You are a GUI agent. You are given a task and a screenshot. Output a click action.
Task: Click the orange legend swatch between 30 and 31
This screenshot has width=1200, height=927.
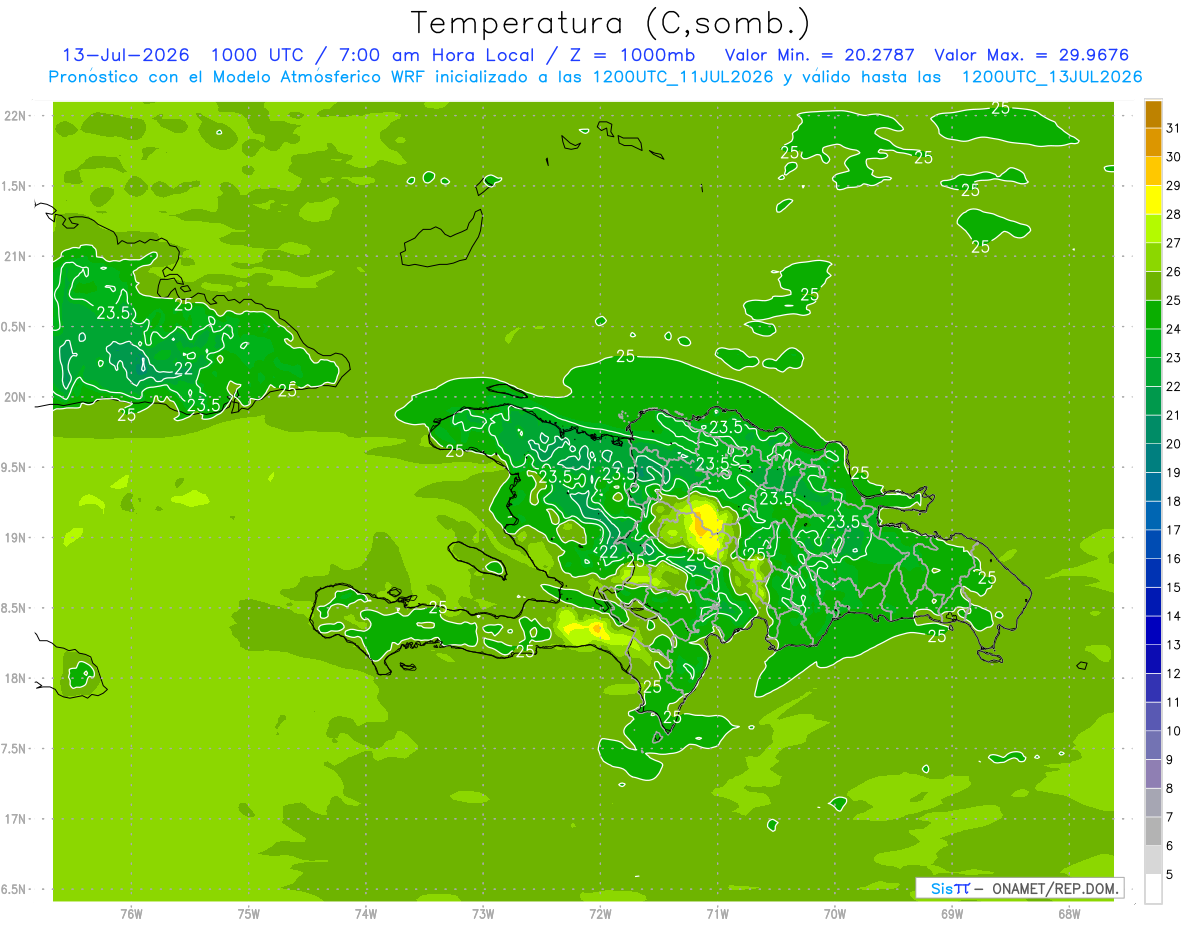click(1153, 143)
